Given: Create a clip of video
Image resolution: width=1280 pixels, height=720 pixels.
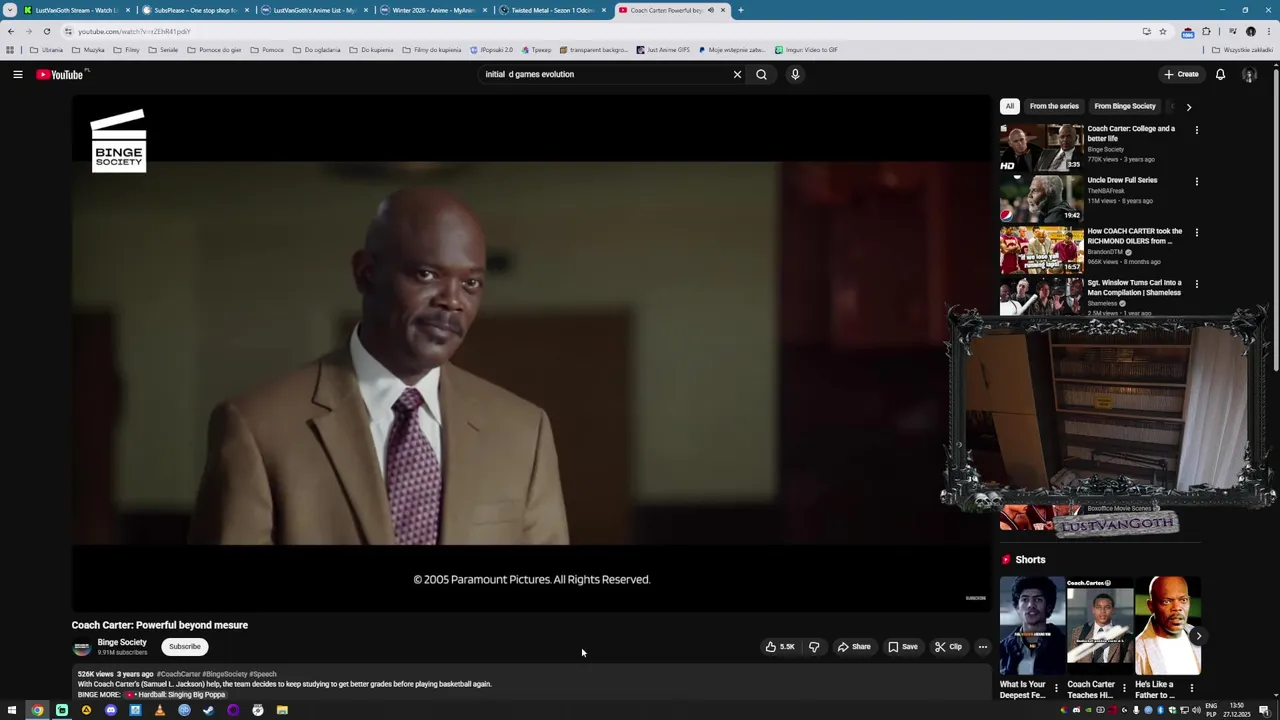Looking at the screenshot, I should [x=948, y=647].
